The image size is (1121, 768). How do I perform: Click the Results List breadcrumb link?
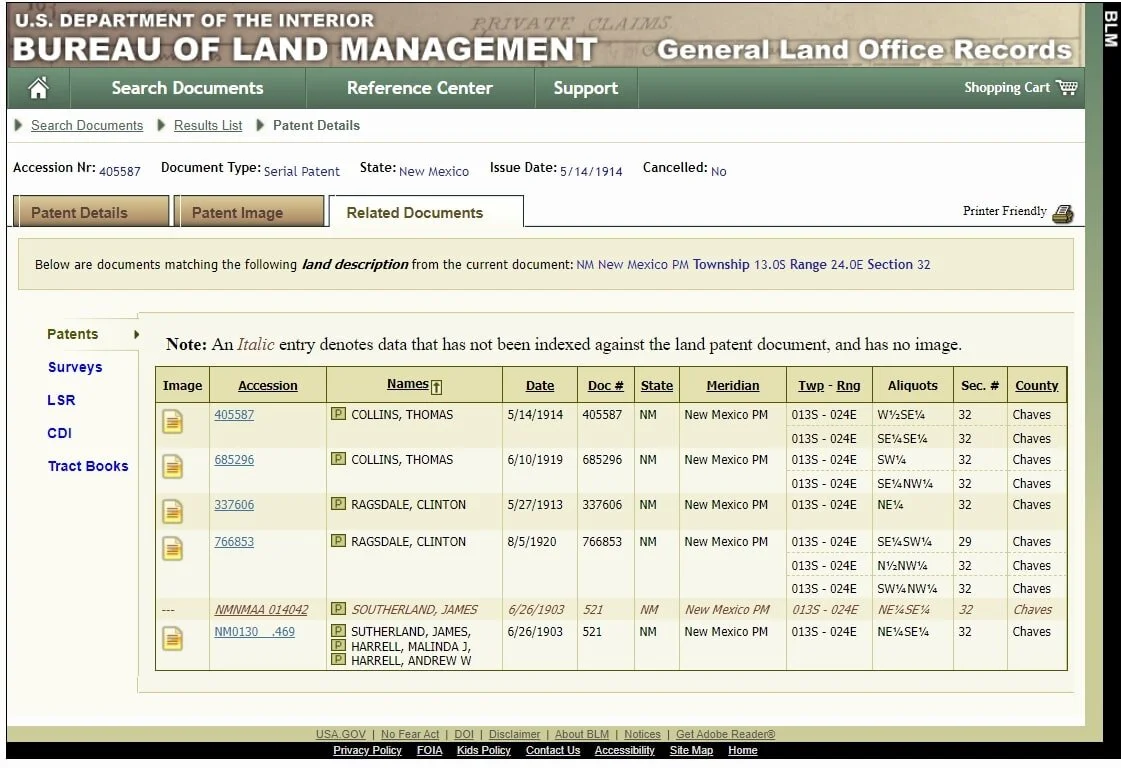pyautogui.click(x=208, y=125)
